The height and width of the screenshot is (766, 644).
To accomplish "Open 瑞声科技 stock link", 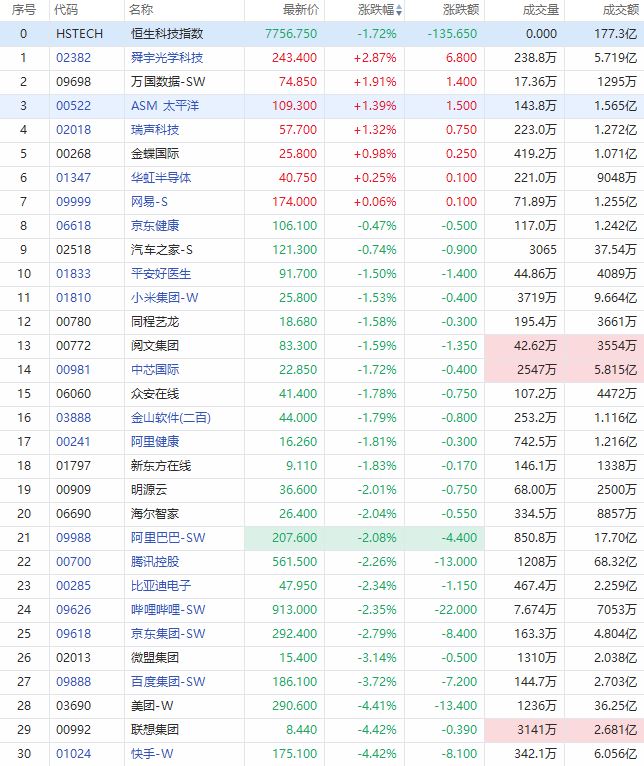I will point(155,129).
